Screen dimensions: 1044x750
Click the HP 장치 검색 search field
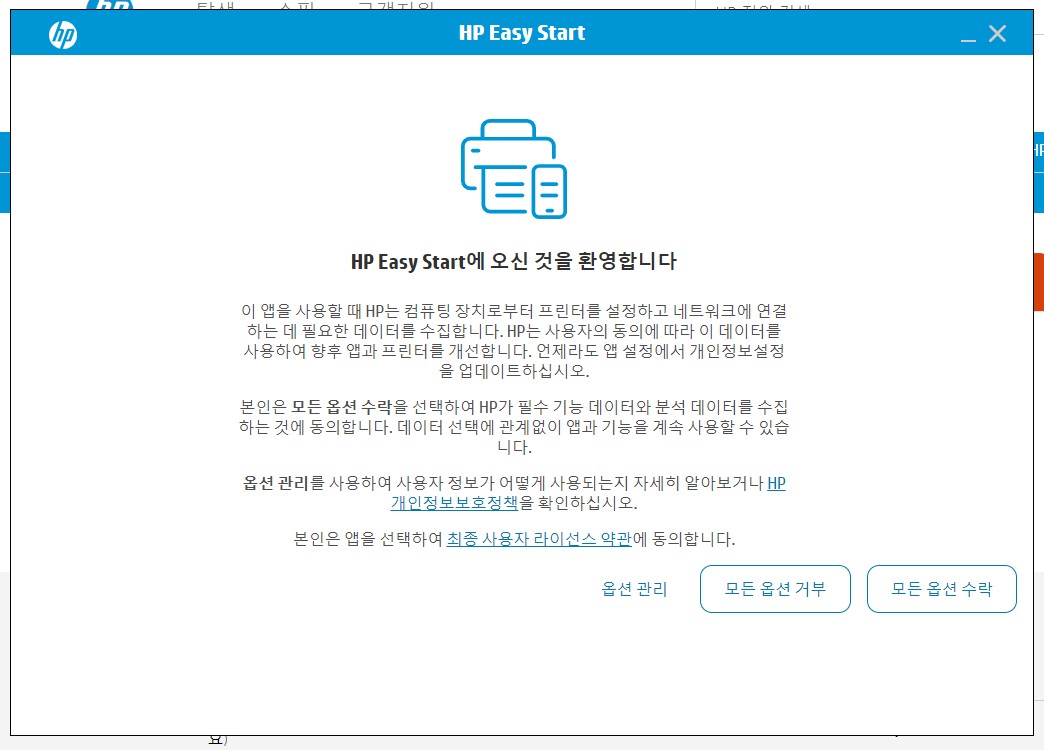point(762,6)
